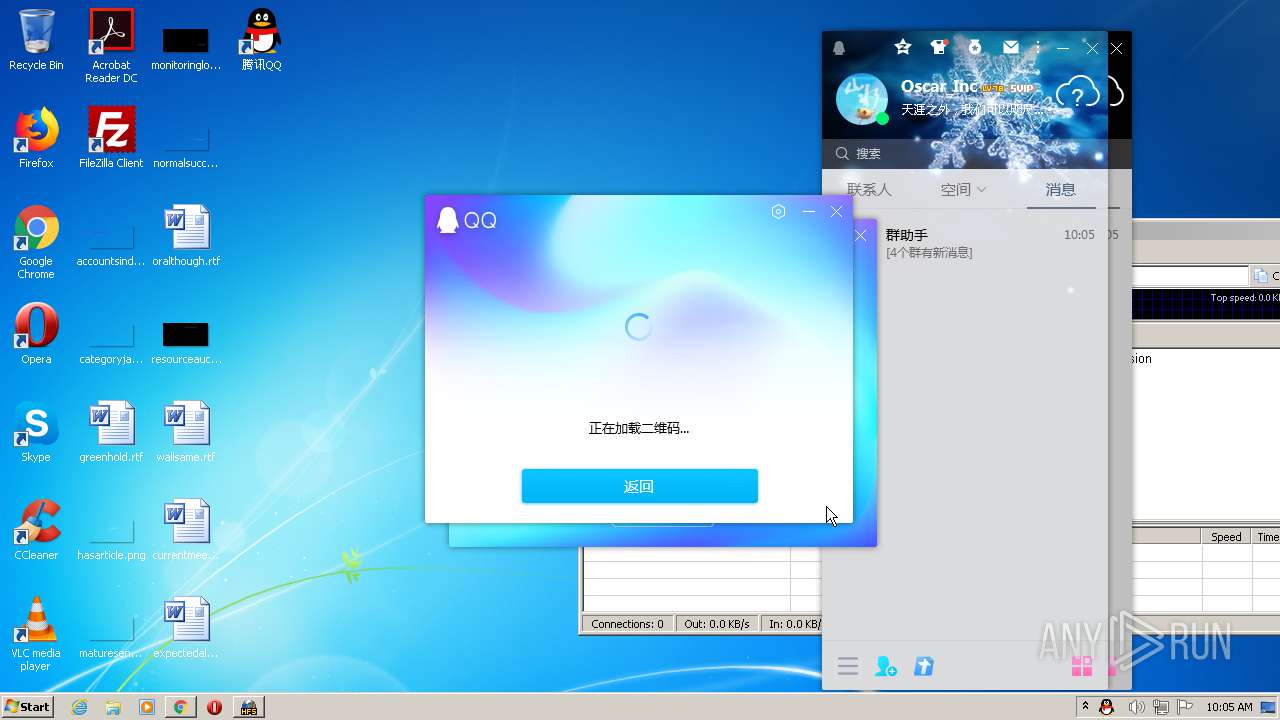Viewport: 1280px width, 720px height.
Task: Open the file assistant icon at panel bottom
Action: (924, 666)
